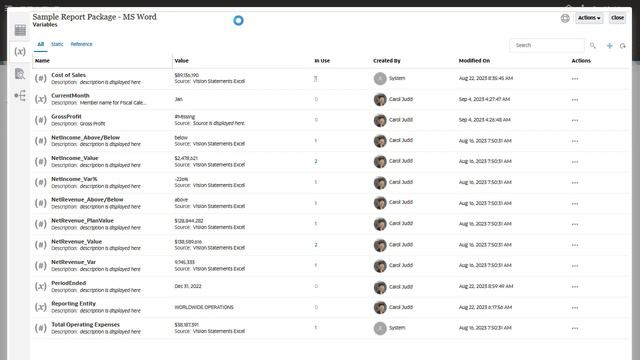Viewport: 640px width, 360px height.
Task: Select the Reporting Entity variable name
Action: coord(73,304)
